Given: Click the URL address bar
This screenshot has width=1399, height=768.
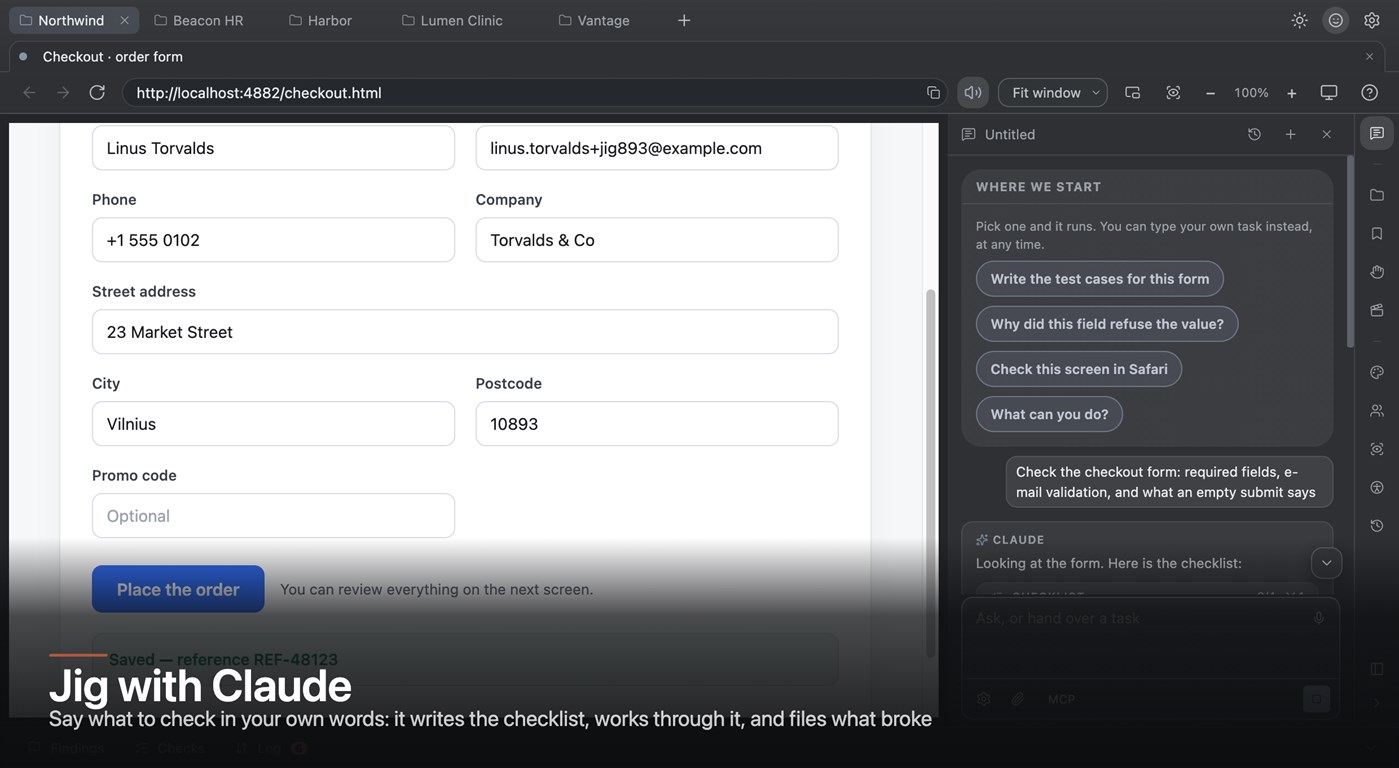Looking at the screenshot, I should tap(534, 93).
